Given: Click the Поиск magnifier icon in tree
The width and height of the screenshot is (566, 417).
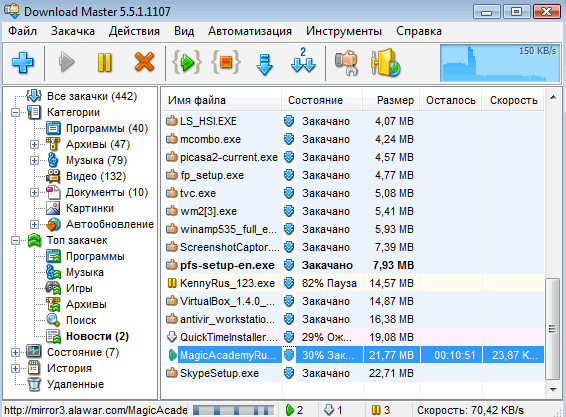Looking at the screenshot, I should pos(53,320).
